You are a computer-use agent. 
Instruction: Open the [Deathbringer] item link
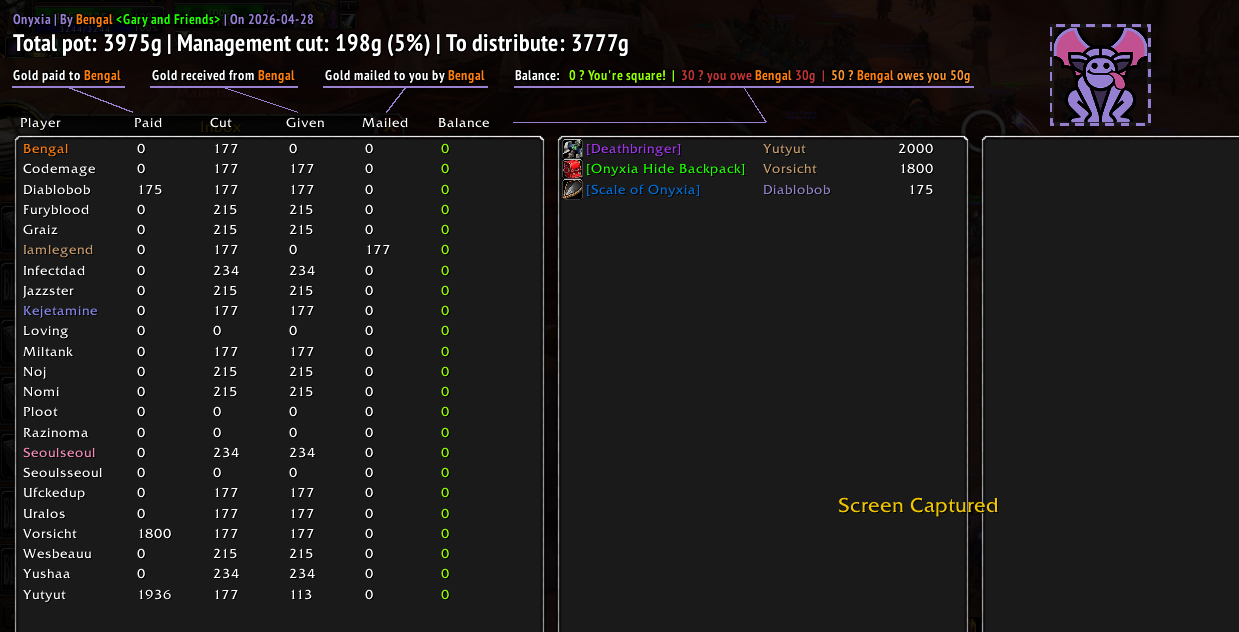pyautogui.click(x=633, y=149)
